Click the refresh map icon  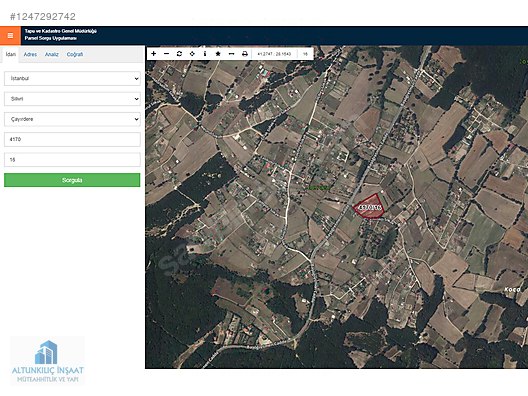click(179, 54)
